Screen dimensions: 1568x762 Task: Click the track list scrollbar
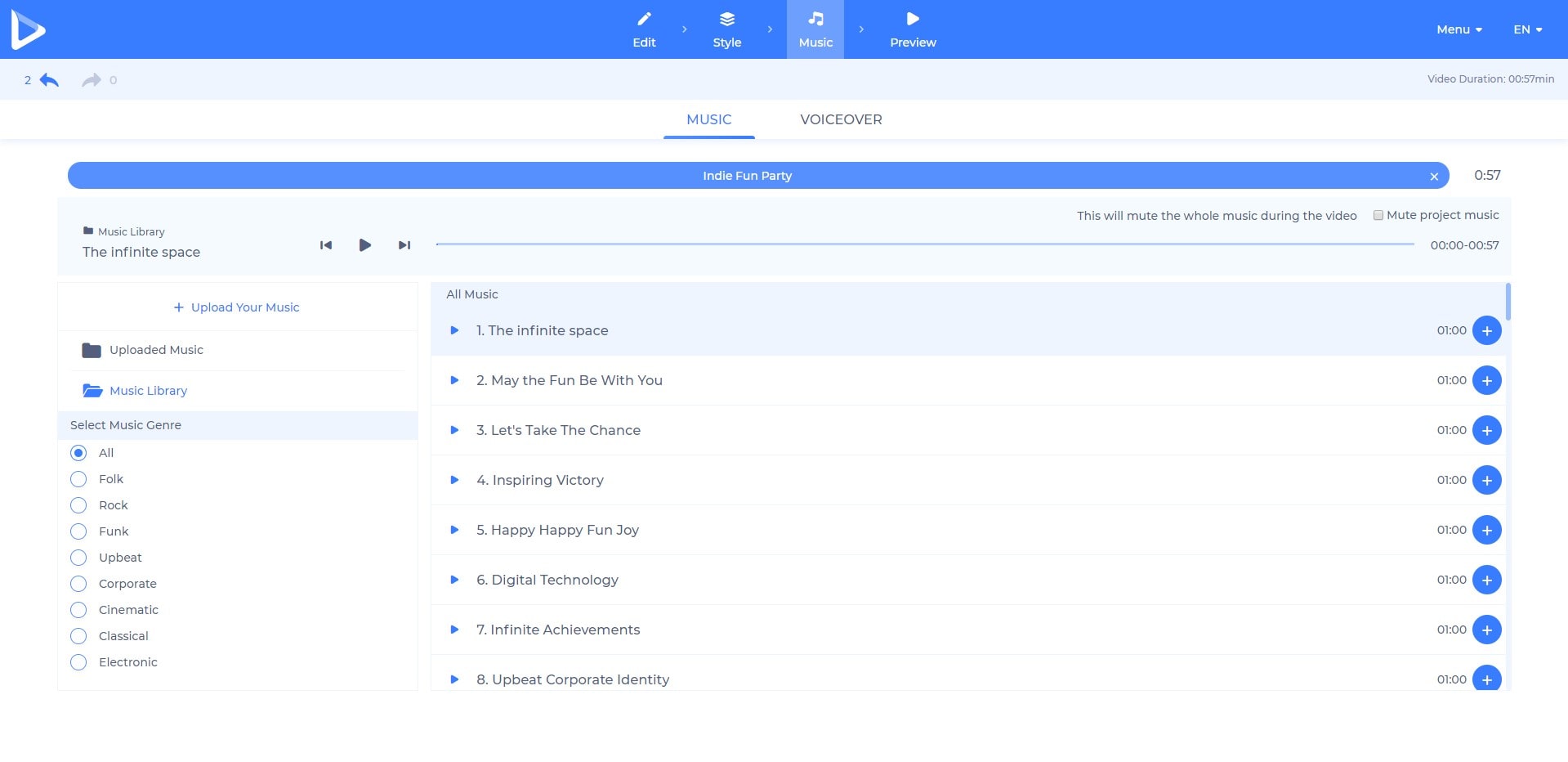click(x=1508, y=303)
